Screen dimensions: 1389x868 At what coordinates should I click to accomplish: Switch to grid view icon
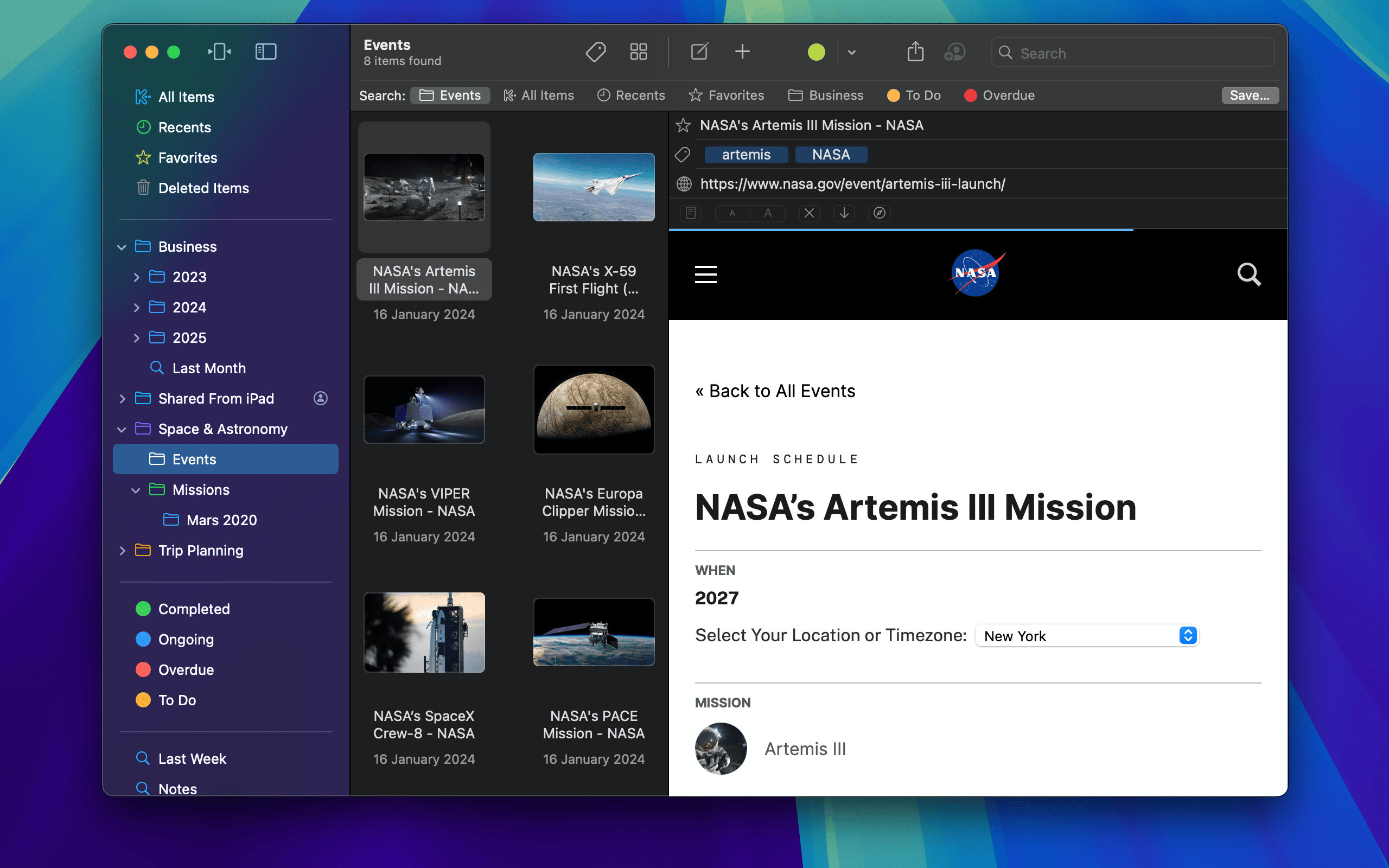[x=638, y=52]
